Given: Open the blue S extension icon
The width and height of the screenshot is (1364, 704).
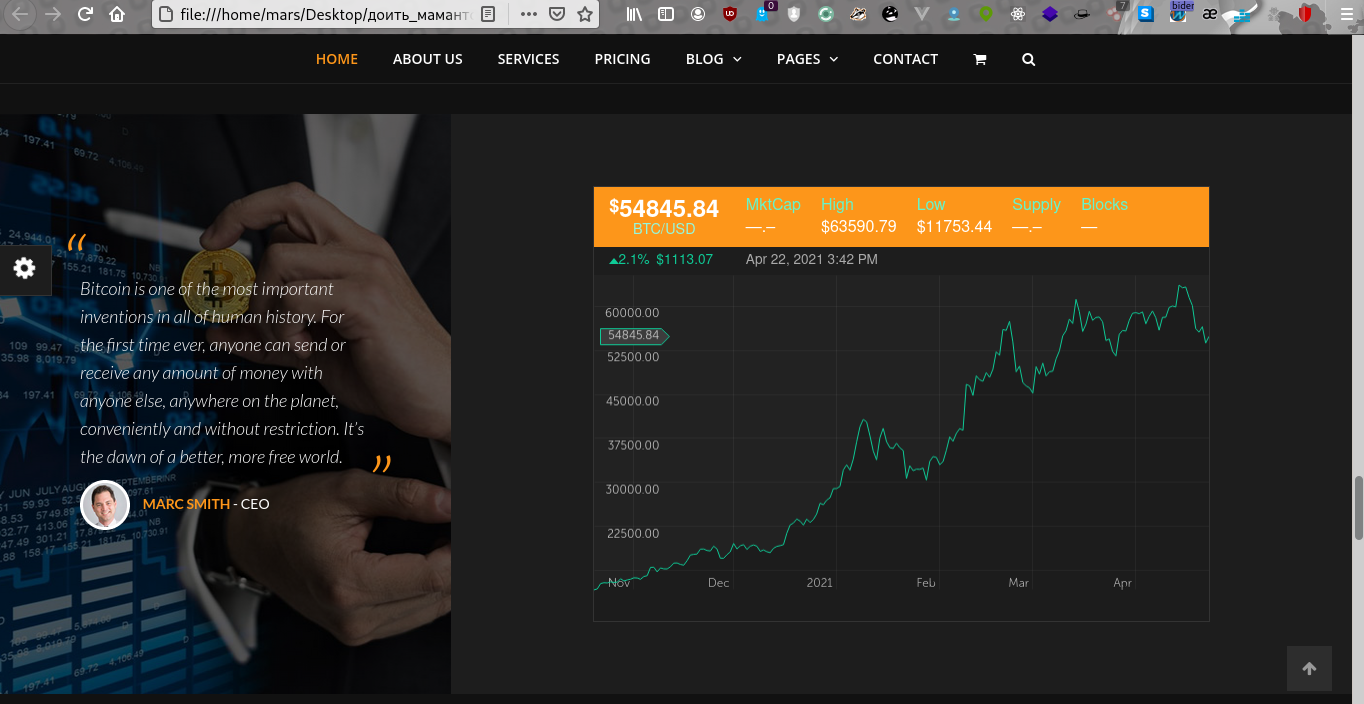Looking at the screenshot, I should pos(1146,14).
